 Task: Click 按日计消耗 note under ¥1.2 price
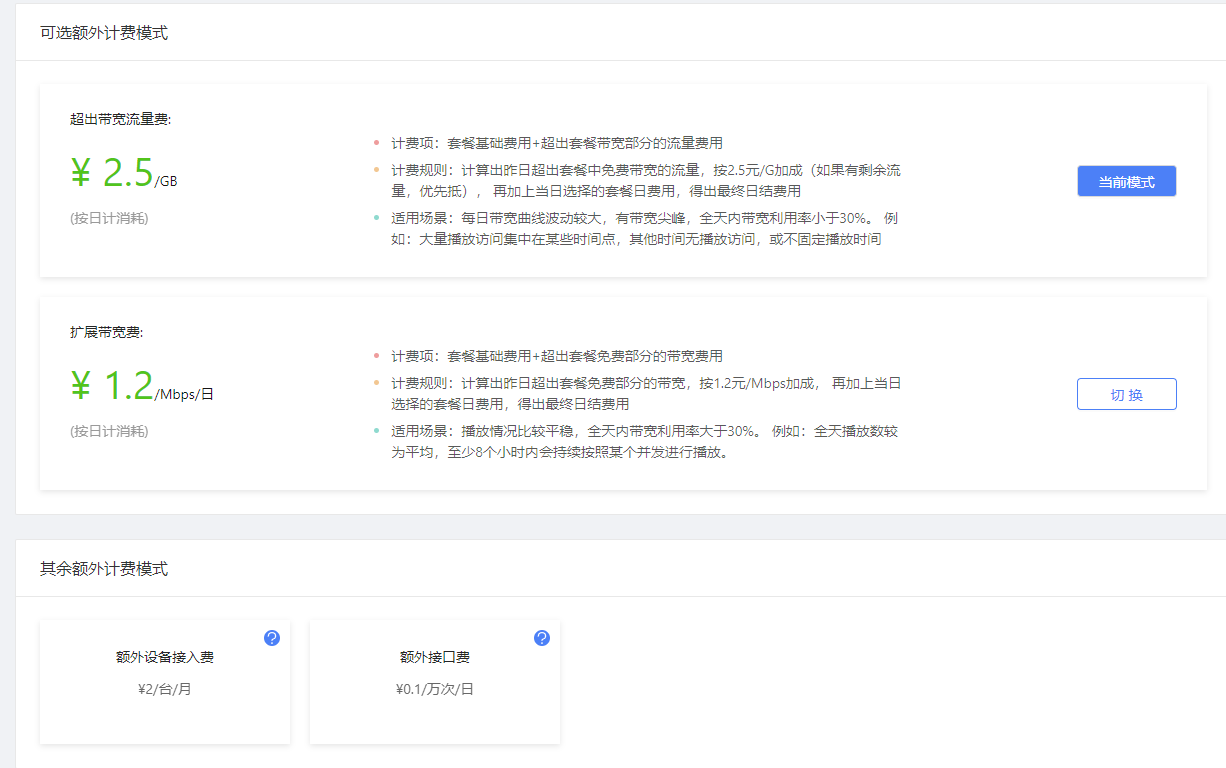point(109,431)
